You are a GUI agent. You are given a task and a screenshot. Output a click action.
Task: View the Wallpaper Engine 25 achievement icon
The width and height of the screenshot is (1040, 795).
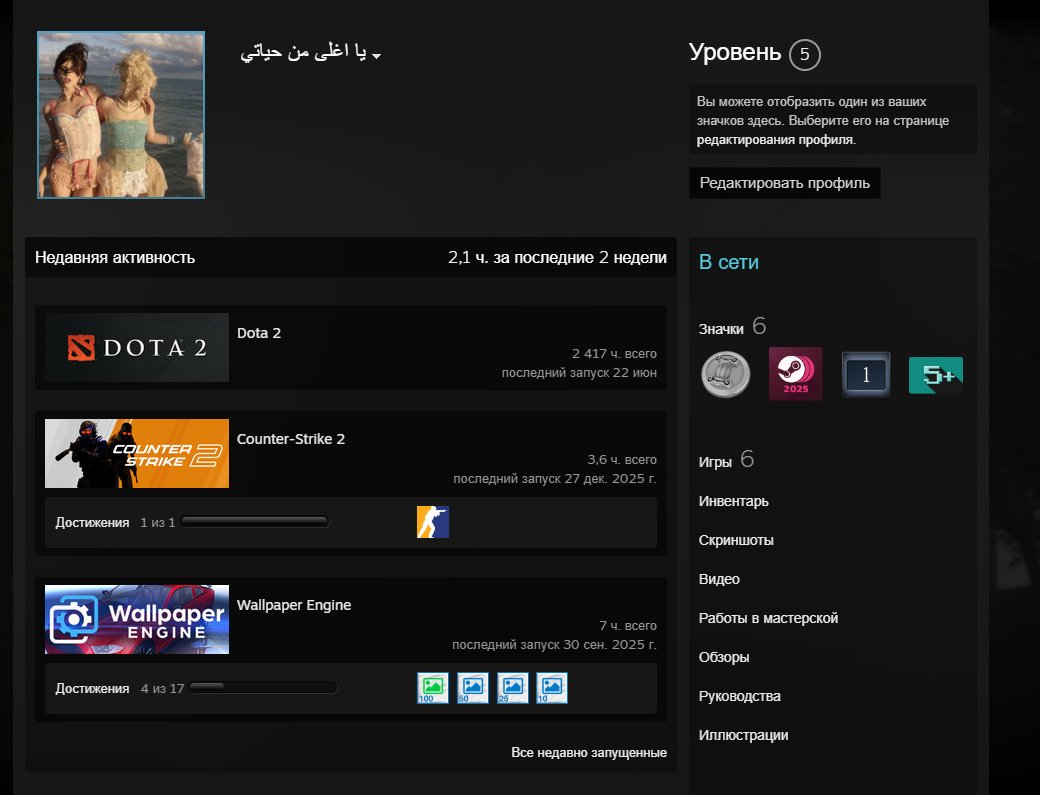tap(513, 688)
